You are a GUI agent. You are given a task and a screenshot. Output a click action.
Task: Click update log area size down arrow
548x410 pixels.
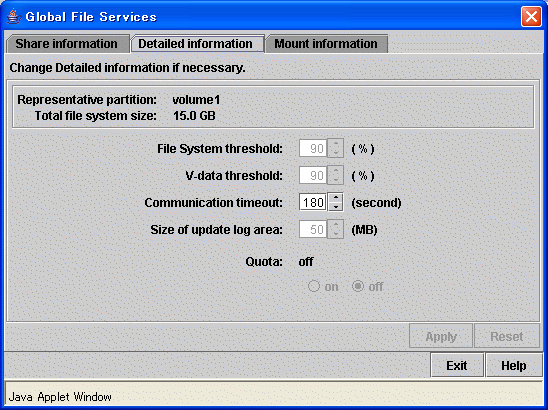pyautogui.click(x=336, y=234)
